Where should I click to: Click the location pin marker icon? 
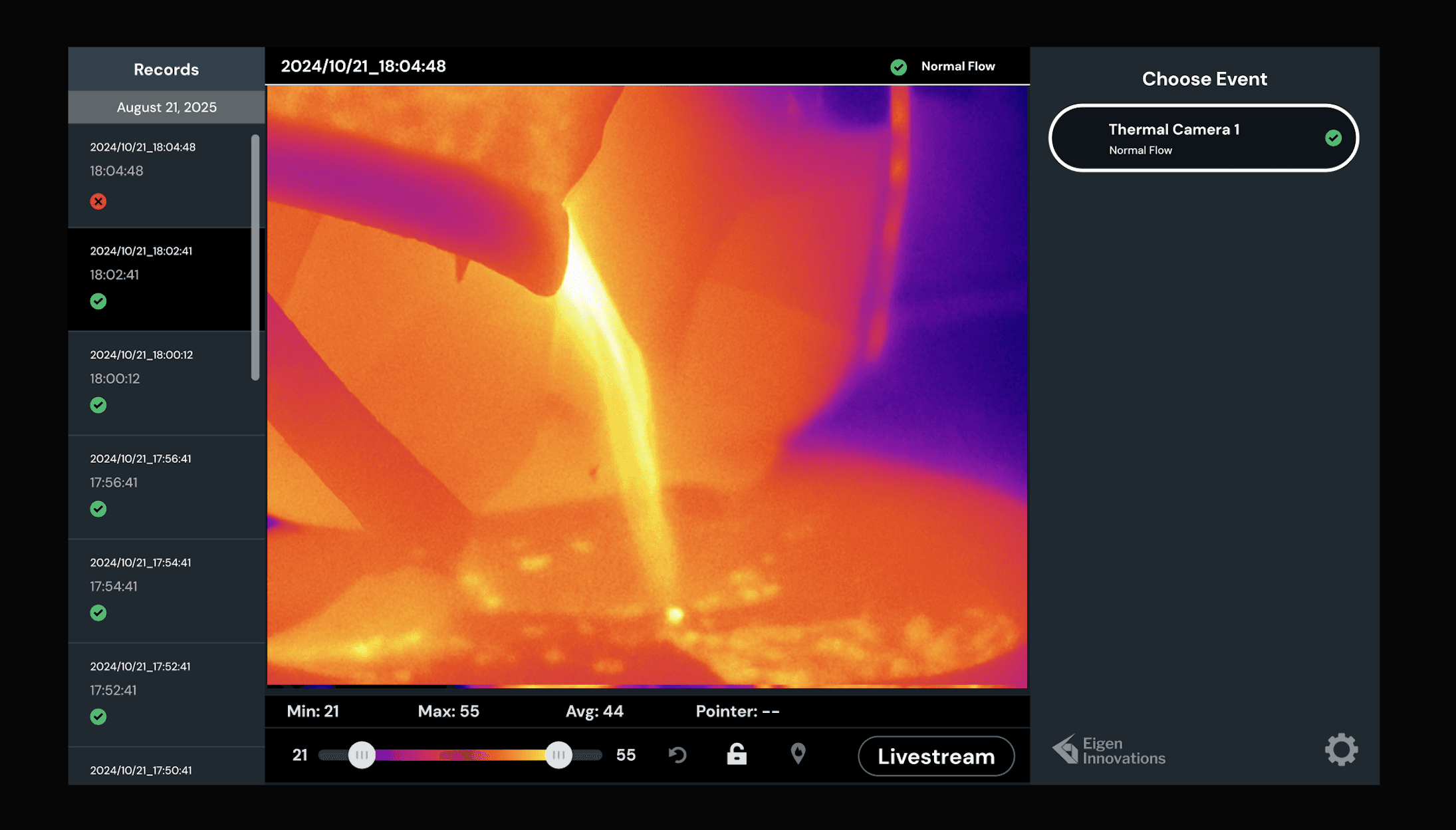click(798, 754)
